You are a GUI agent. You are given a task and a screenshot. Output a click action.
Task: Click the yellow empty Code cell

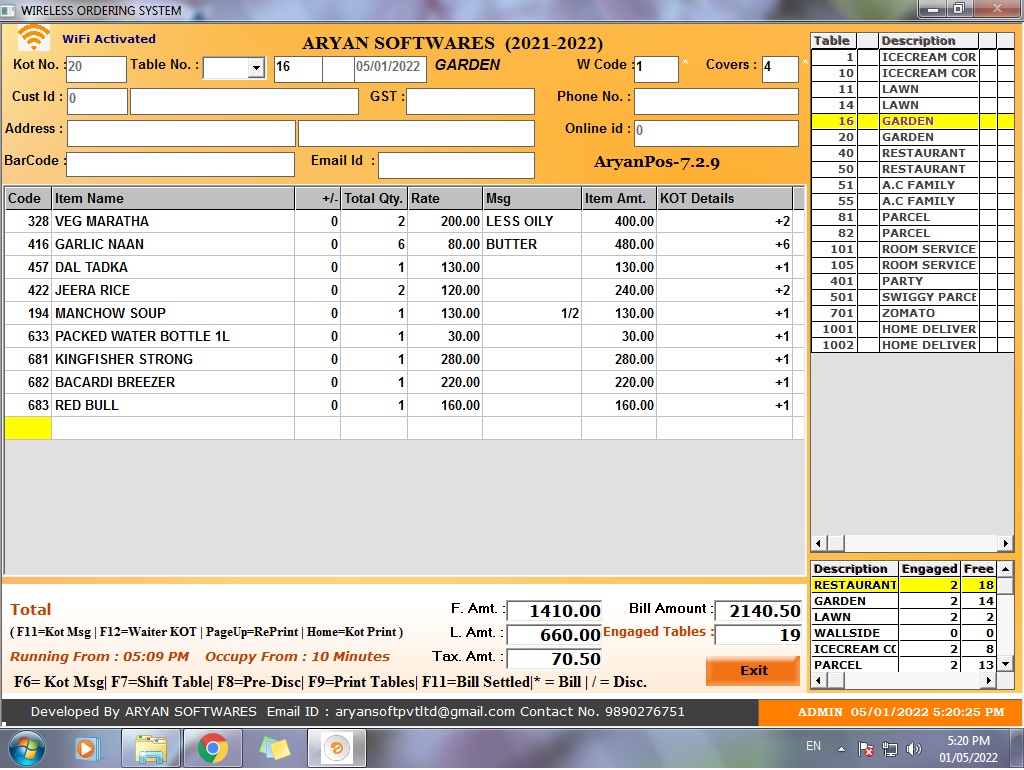pyautogui.click(x=28, y=428)
